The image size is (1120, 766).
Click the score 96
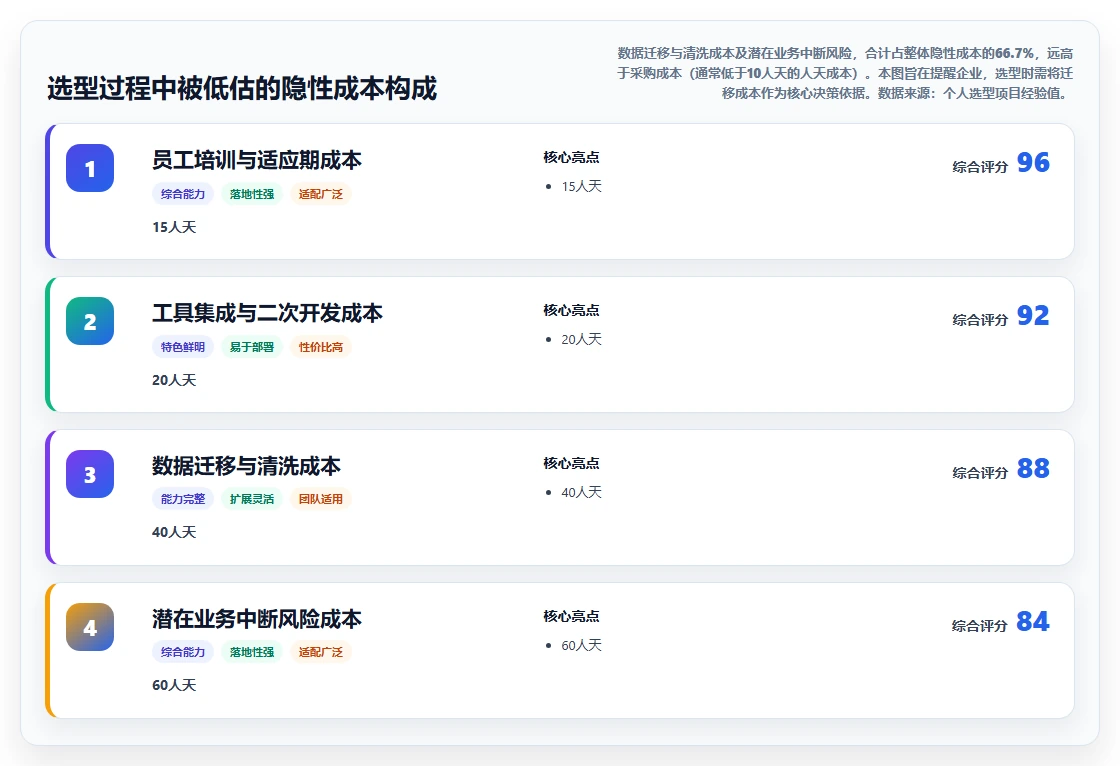point(1033,162)
